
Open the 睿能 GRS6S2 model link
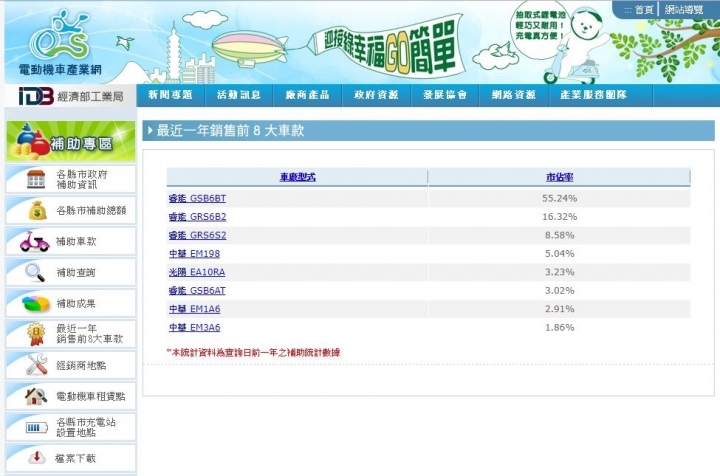[x=197, y=235]
